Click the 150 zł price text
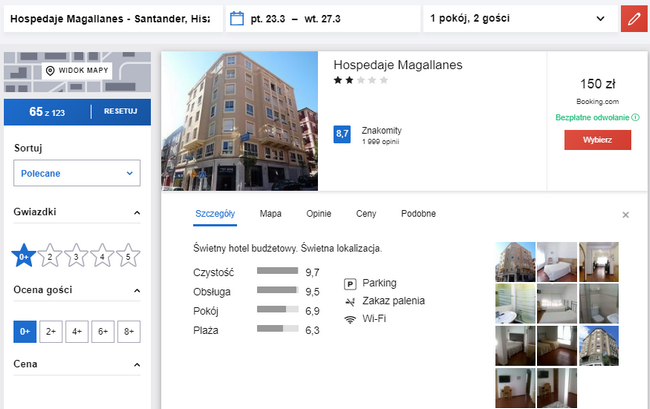Image resolution: width=650 pixels, height=409 pixels. (x=597, y=84)
